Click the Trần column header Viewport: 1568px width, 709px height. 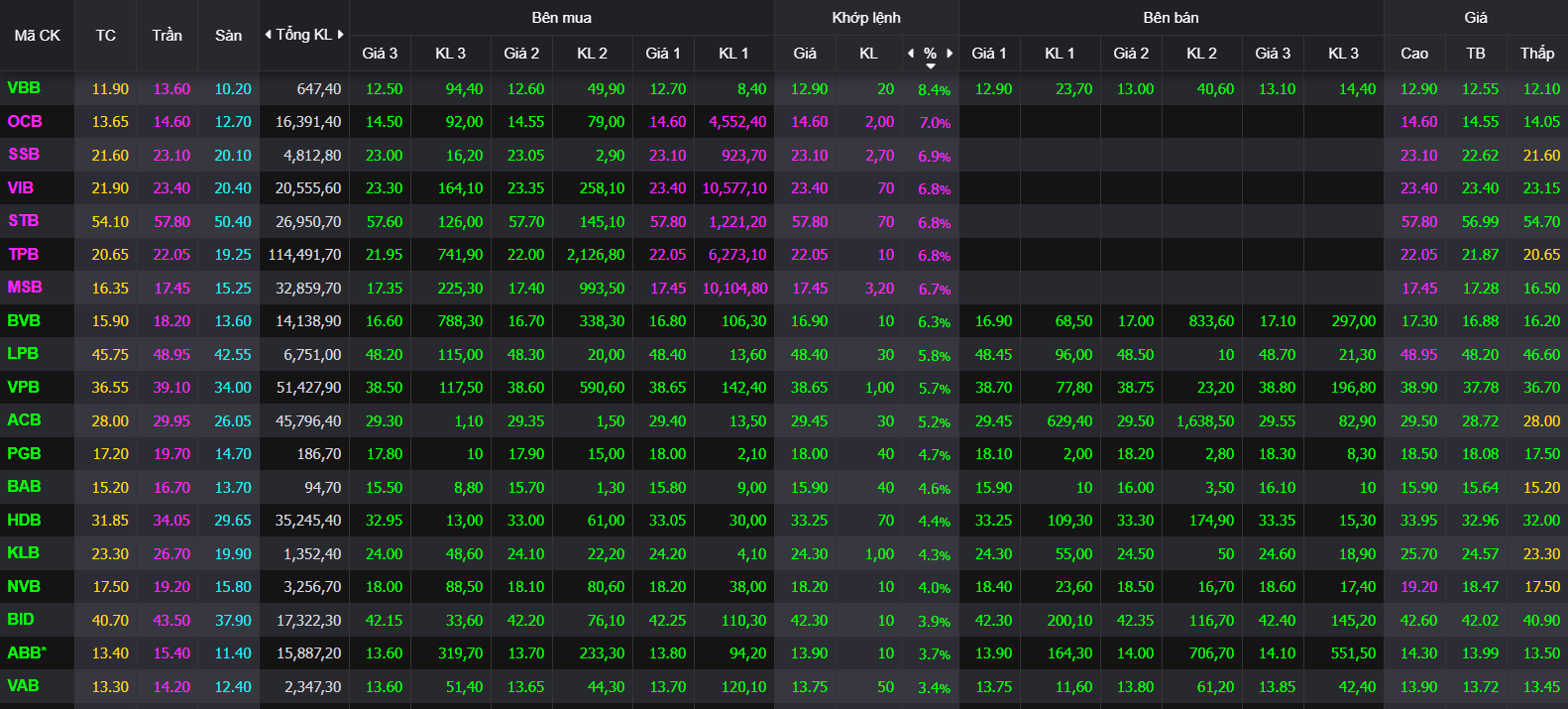pyautogui.click(x=168, y=36)
